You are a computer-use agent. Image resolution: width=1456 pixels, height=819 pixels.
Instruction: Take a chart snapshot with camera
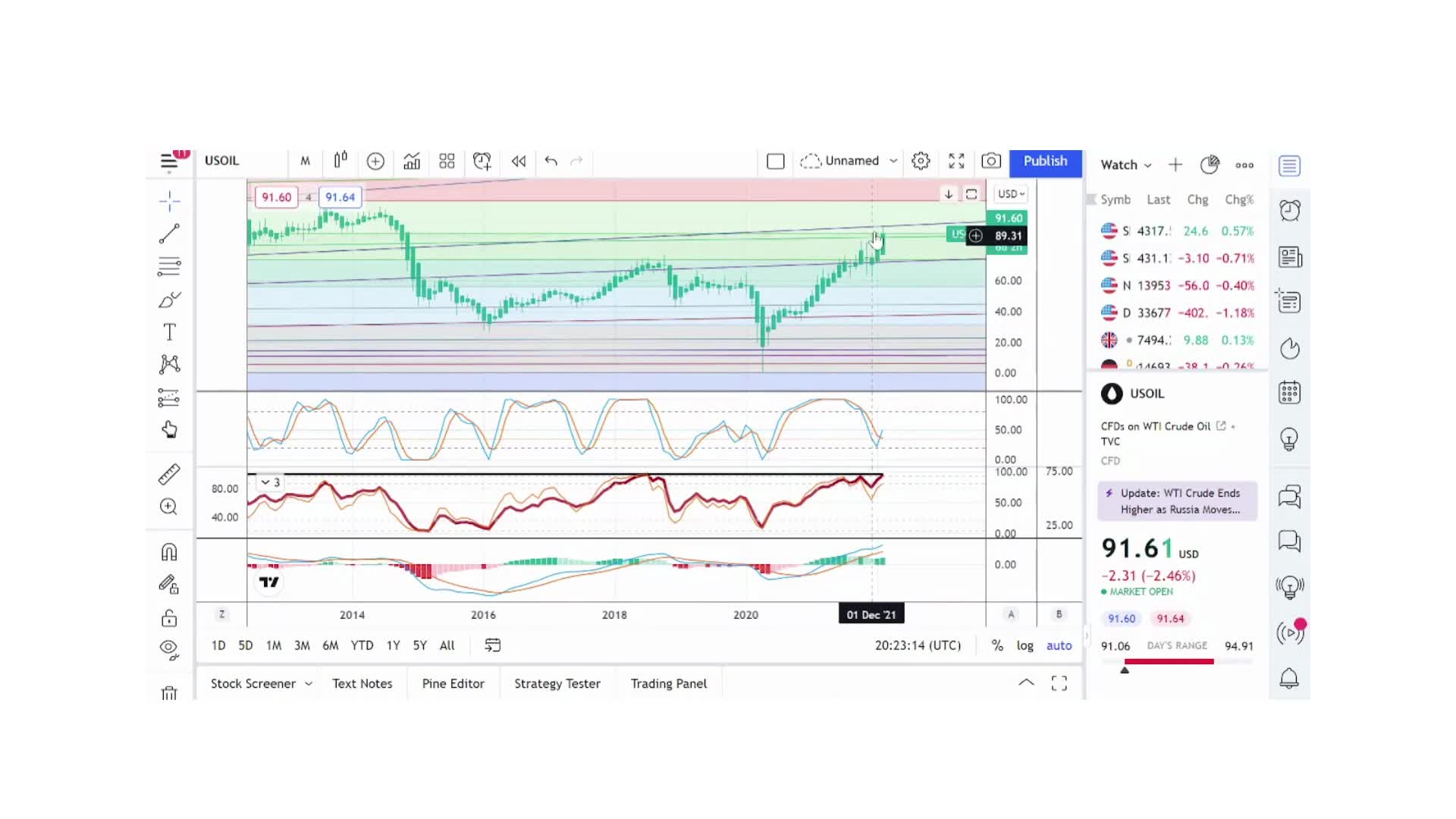pos(991,161)
